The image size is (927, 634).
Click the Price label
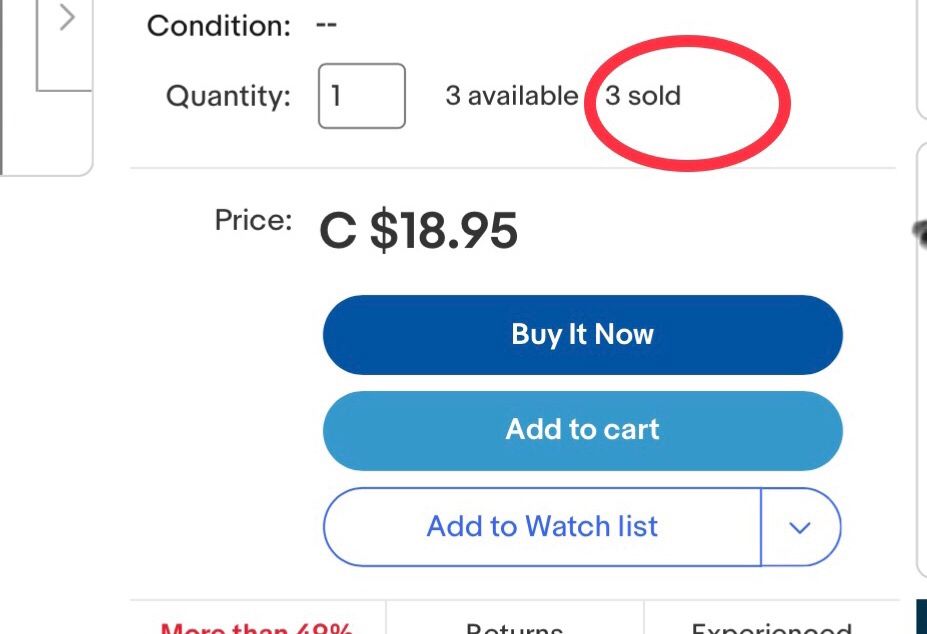pos(253,220)
